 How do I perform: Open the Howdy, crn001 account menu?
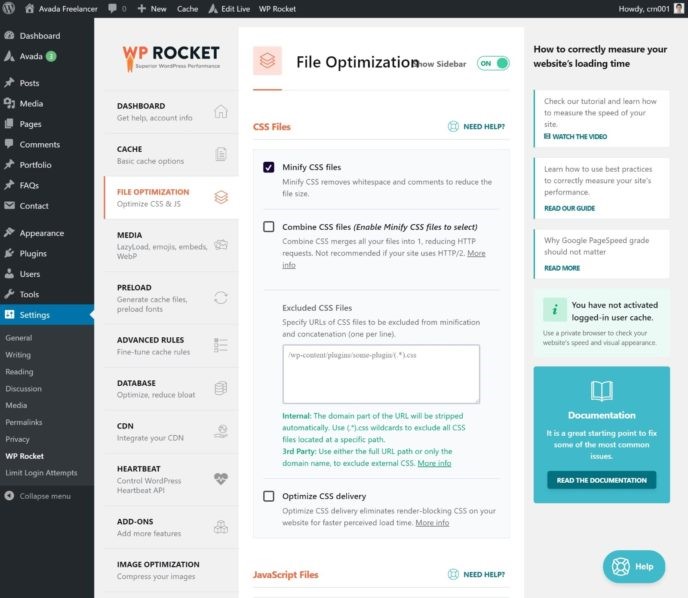click(651, 8)
